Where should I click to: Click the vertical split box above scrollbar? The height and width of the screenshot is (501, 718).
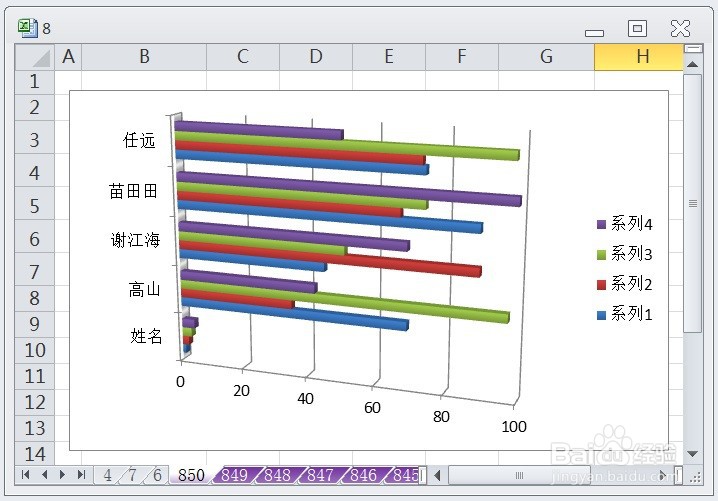coord(693,48)
